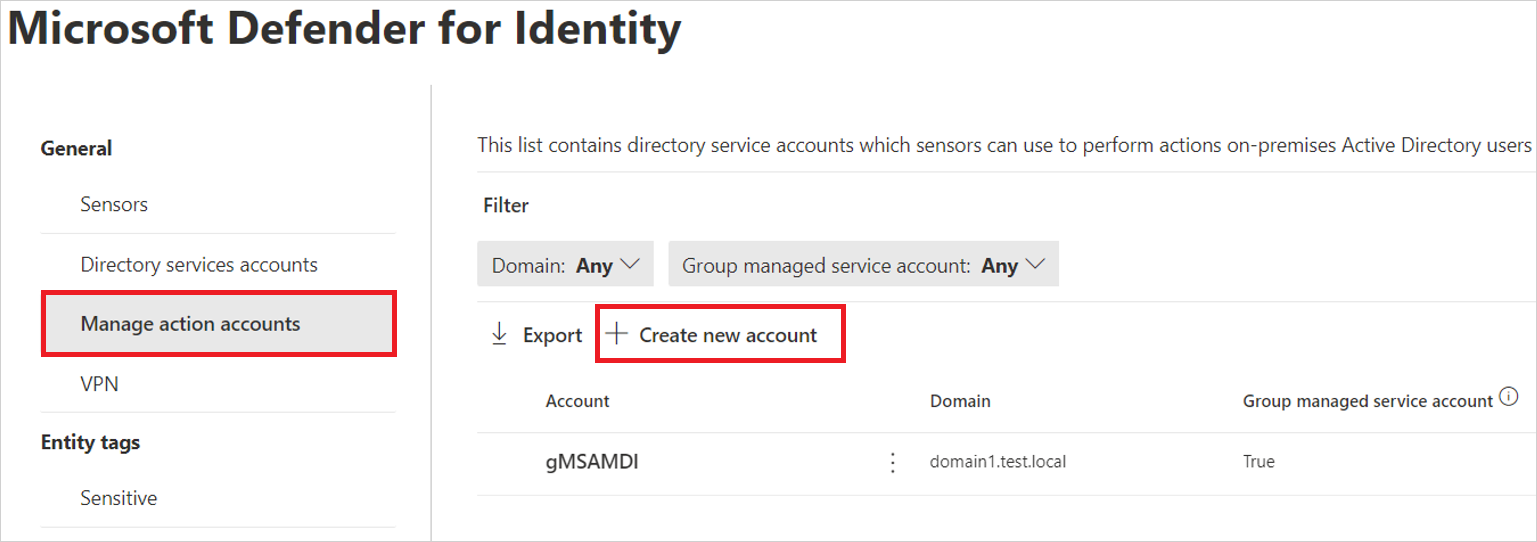Click the download arrow Export icon

click(x=499, y=335)
